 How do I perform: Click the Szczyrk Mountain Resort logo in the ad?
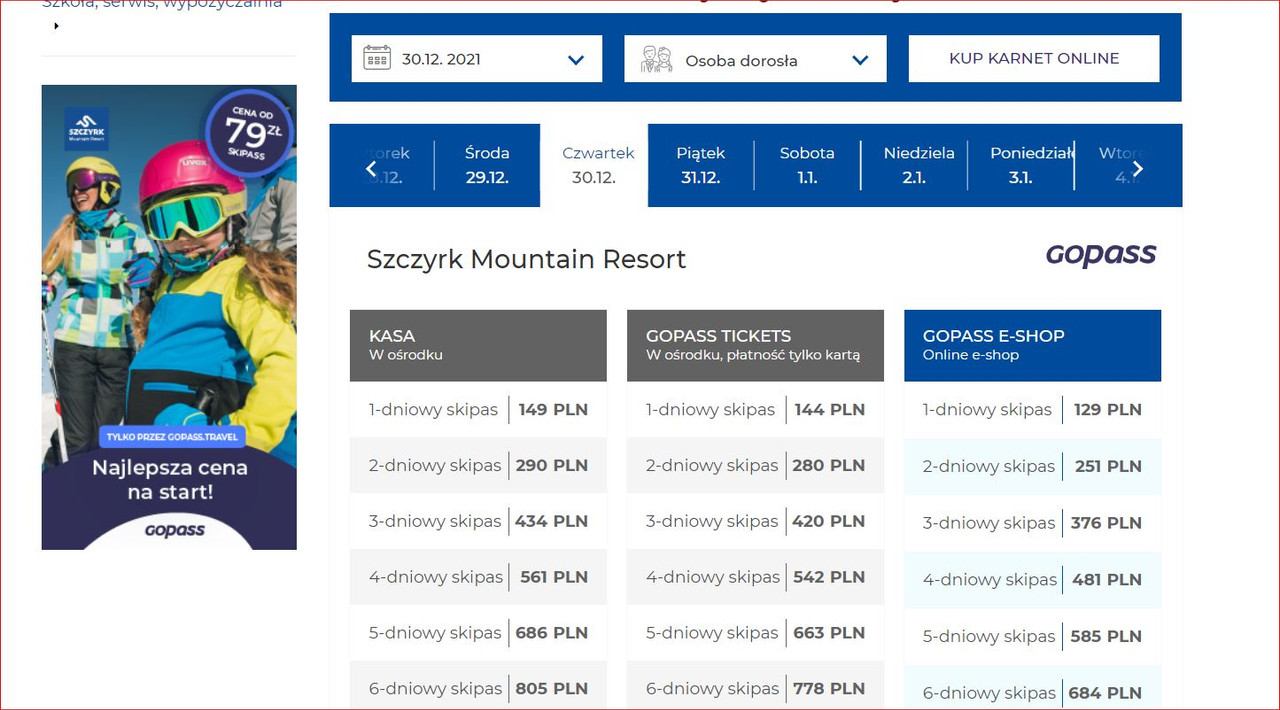(x=86, y=129)
